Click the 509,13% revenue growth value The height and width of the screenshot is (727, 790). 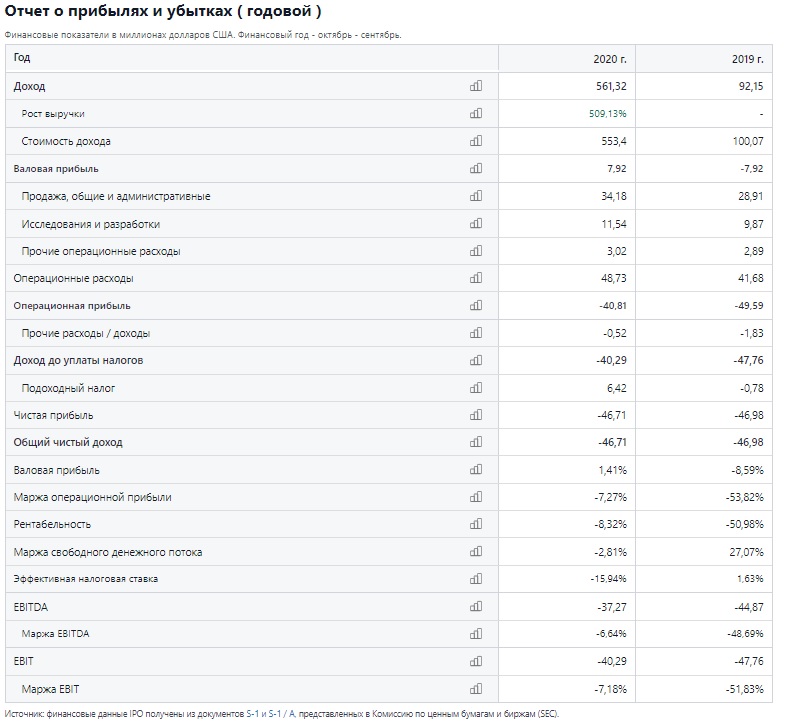pyautogui.click(x=608, y=114)
